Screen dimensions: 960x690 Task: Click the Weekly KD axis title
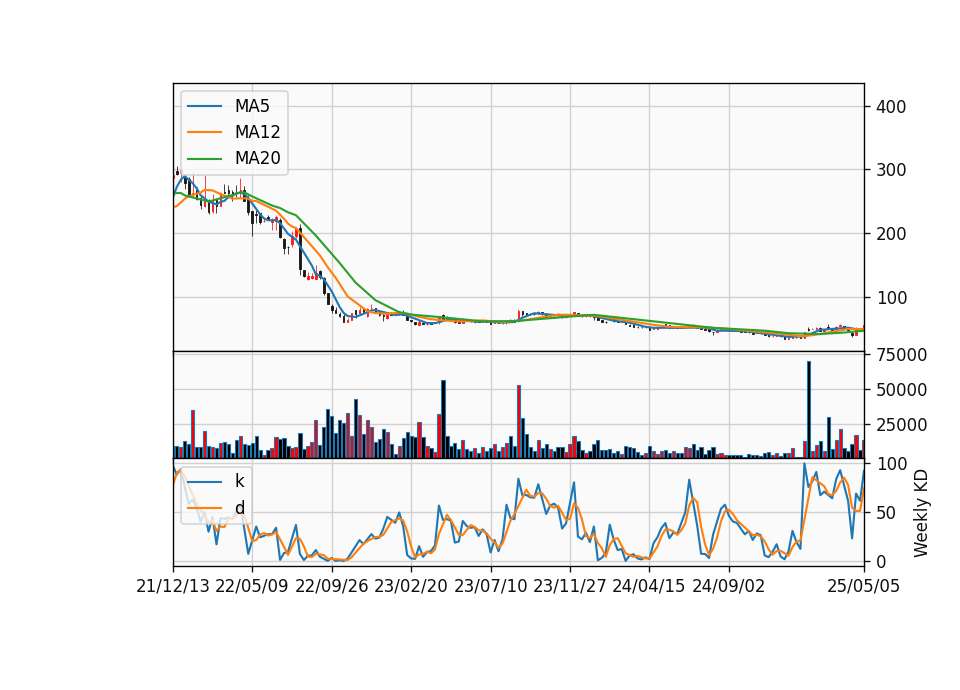click(x=920, y=513)
